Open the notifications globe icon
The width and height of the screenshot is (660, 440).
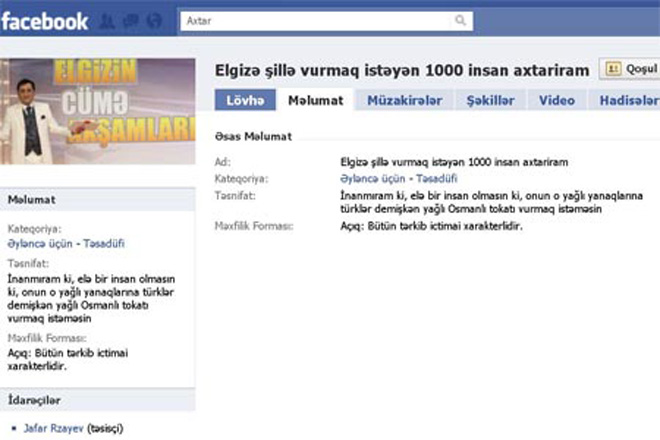coord(154,21)
